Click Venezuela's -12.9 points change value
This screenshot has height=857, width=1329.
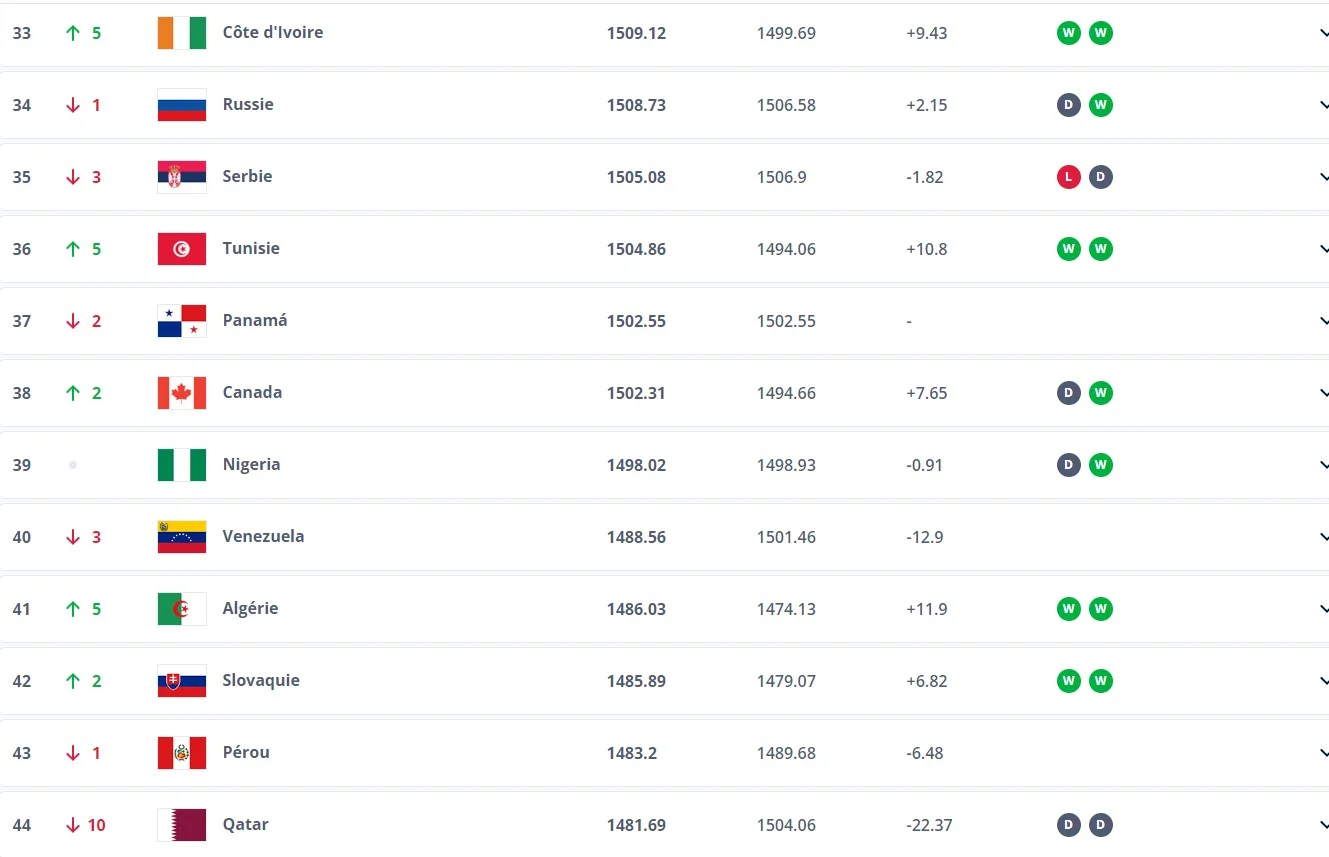tap(926, 537)
